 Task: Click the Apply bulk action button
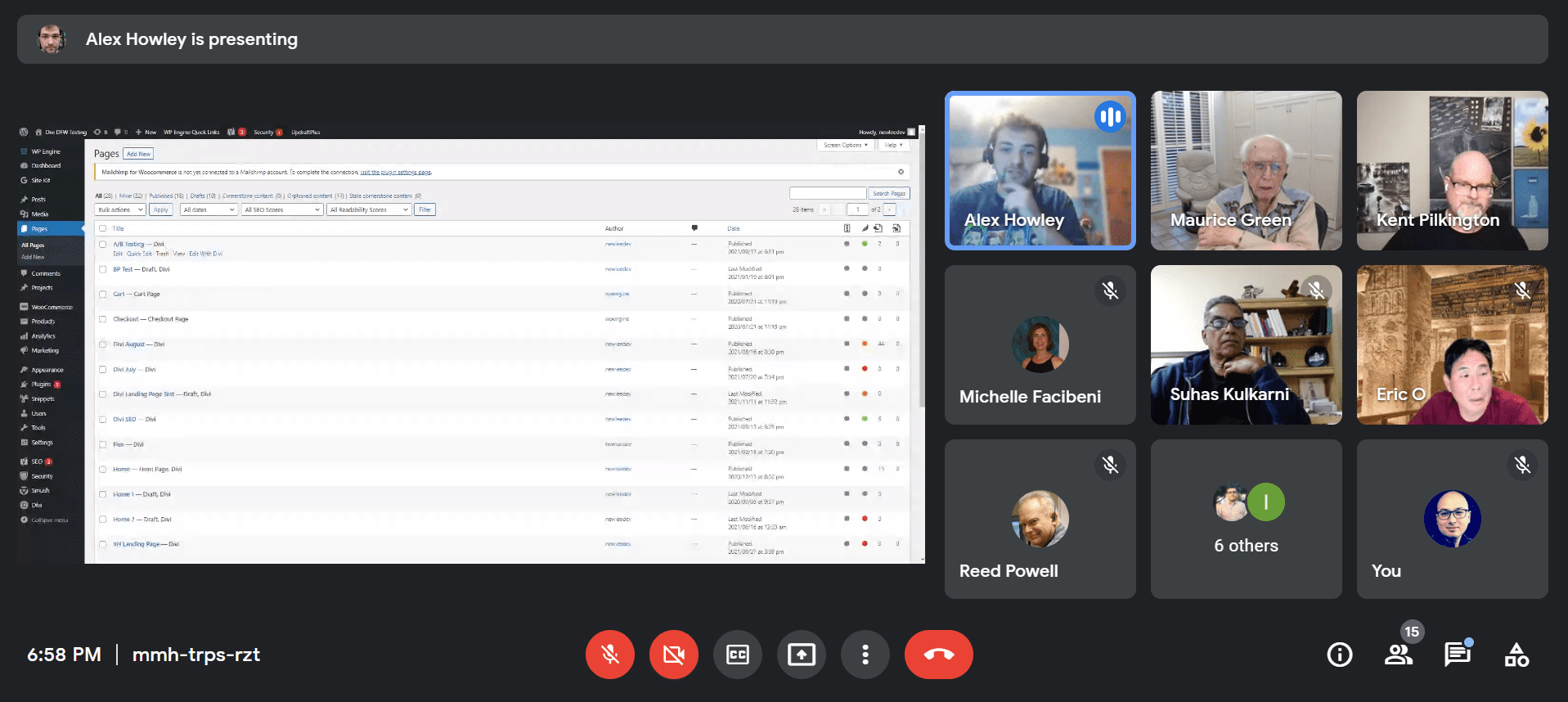tap(161, 209)
